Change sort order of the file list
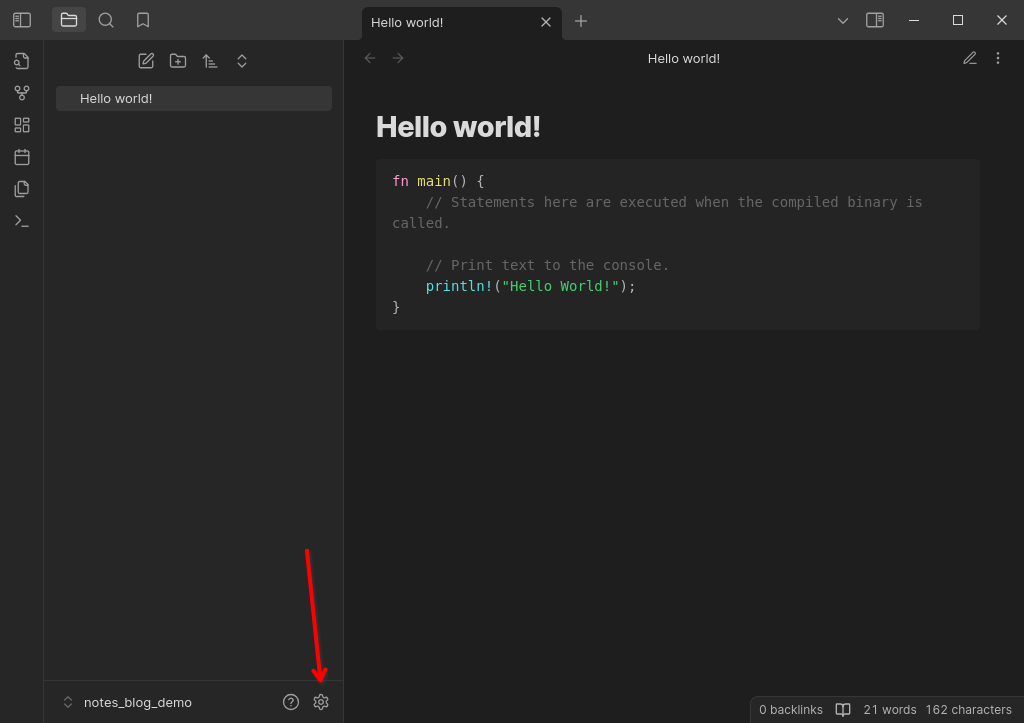The width and height of the screenshot is (1024, 723). [210, 61]
